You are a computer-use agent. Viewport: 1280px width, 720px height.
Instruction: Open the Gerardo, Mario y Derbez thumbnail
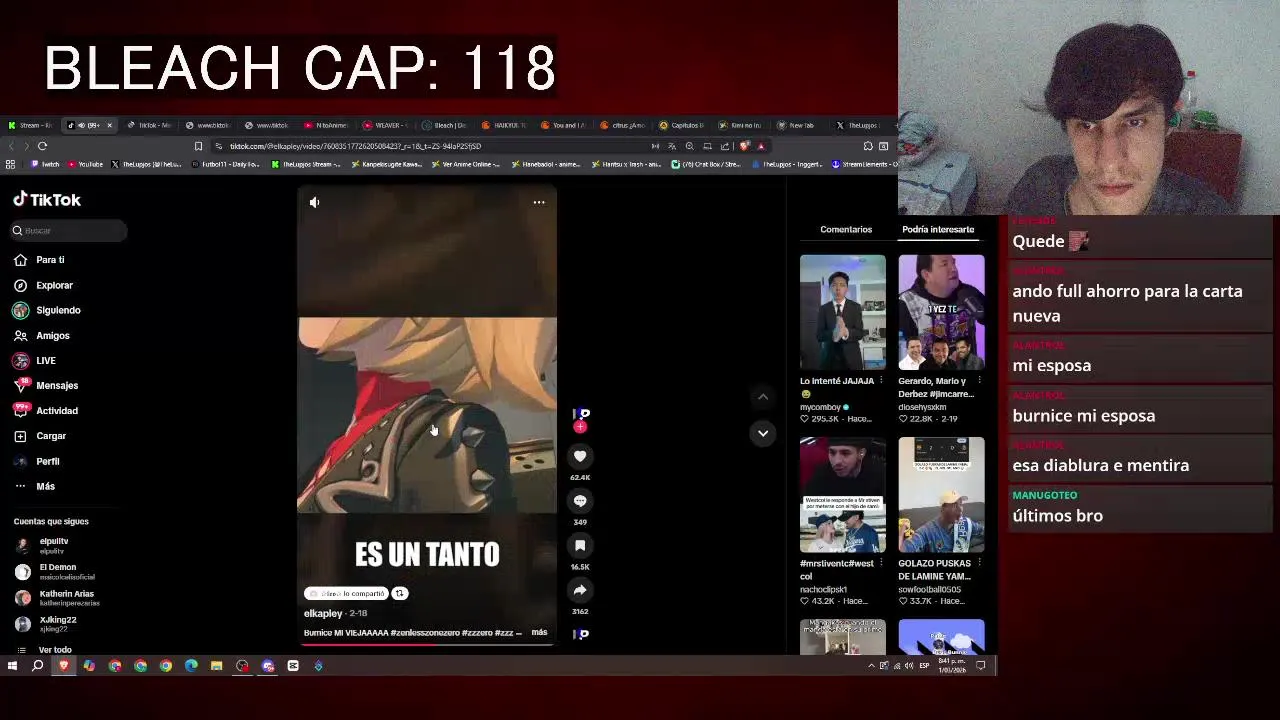pos(941,312)
